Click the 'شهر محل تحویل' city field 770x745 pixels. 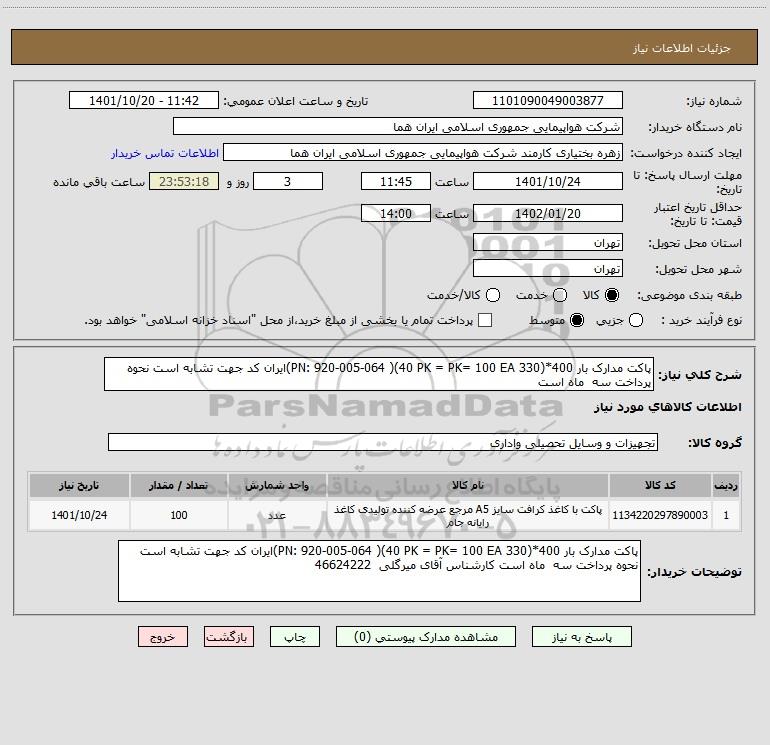coord(547,268)
